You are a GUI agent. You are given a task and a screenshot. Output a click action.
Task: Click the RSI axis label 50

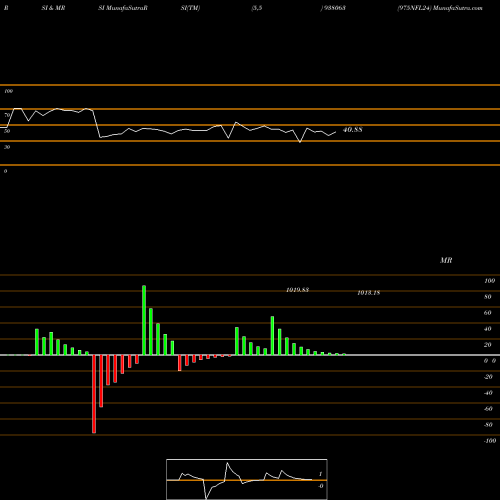click(7, 131)
